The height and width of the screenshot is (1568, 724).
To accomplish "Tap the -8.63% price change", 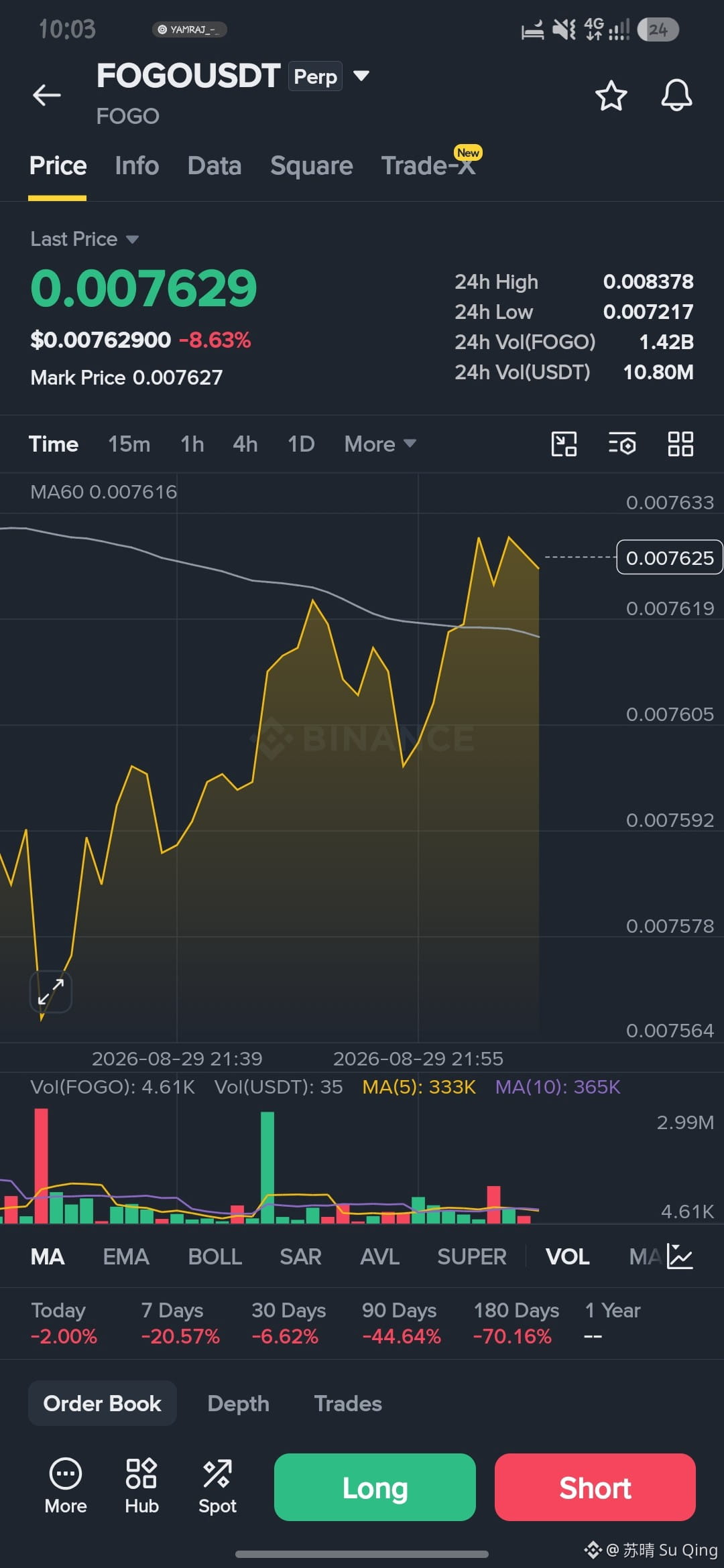I will (215, 340).
